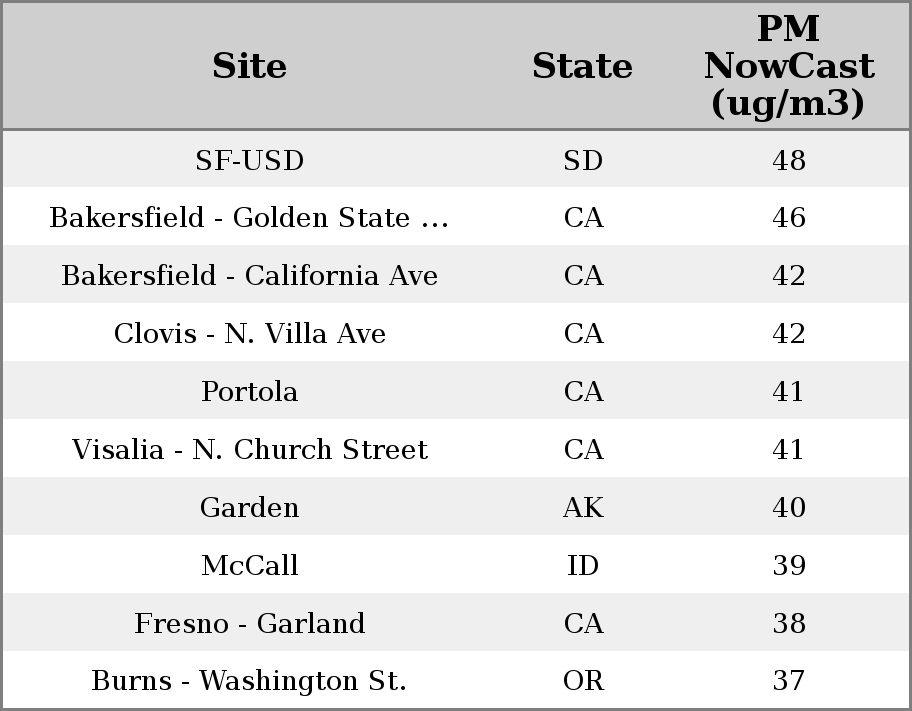
Task: Select the McCall site row
Action: tap(249, 565)
